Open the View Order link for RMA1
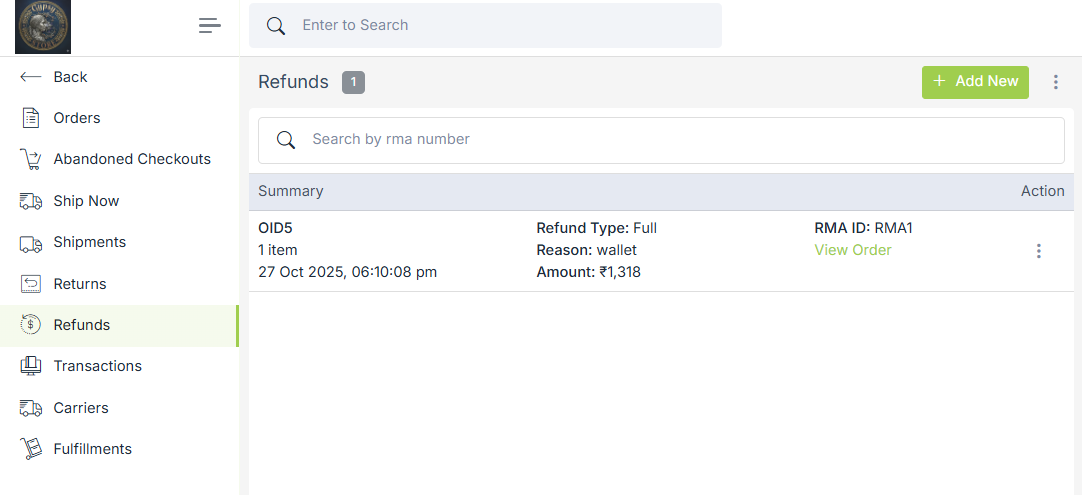 [853, 250]
